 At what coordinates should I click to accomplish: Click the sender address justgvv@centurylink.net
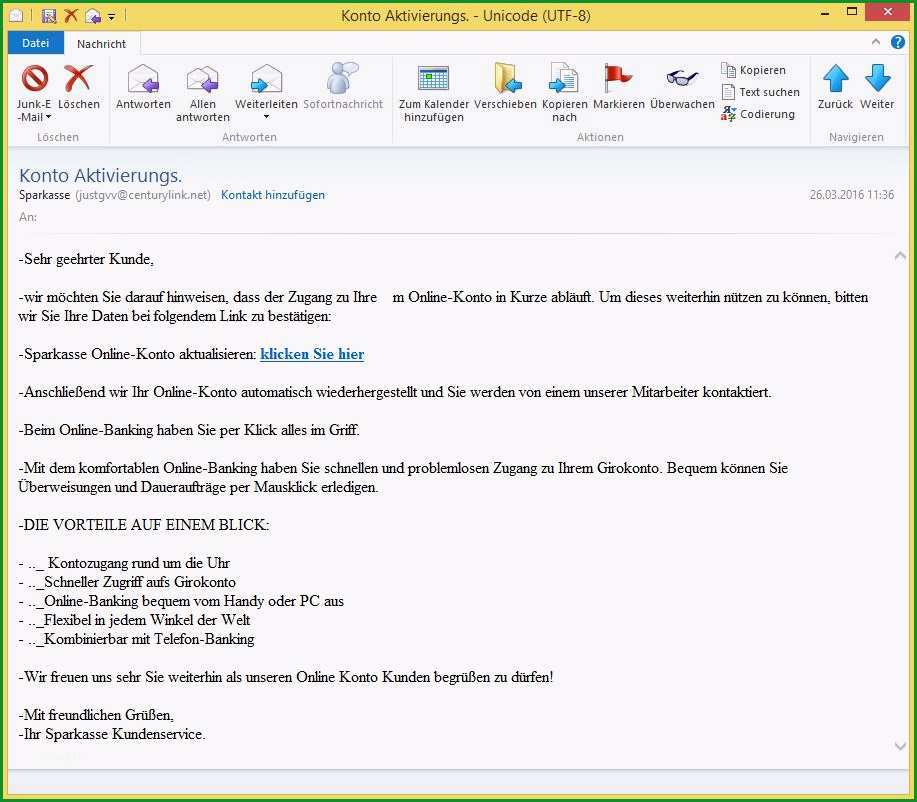[143, 195]
